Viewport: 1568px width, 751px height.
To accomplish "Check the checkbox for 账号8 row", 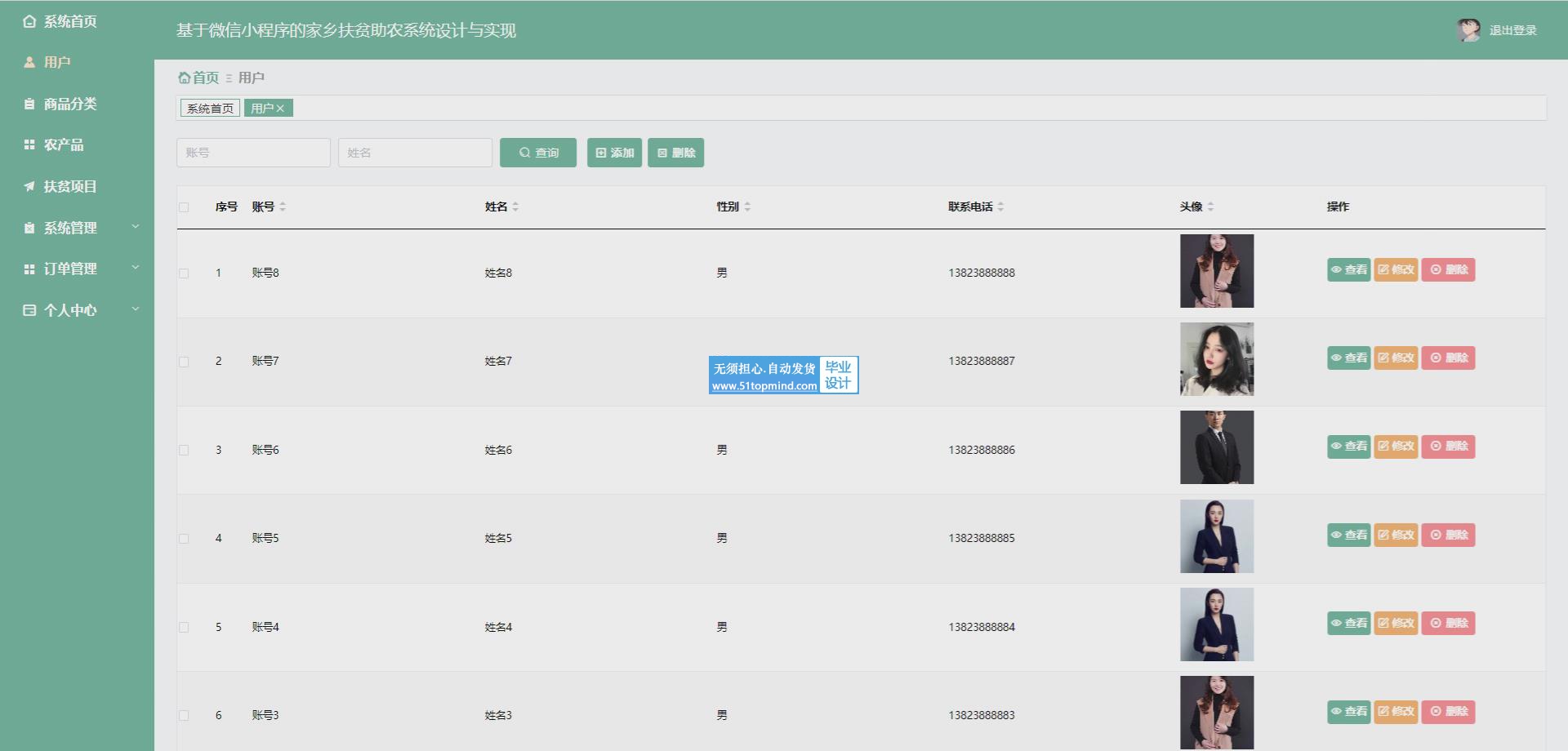I will 184,273.
